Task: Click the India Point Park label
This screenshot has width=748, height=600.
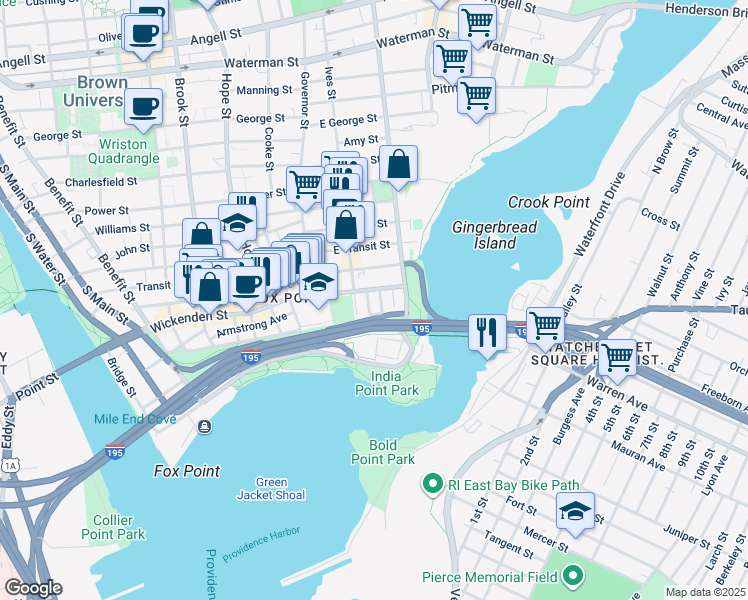Action: click(x=386, y=383)
